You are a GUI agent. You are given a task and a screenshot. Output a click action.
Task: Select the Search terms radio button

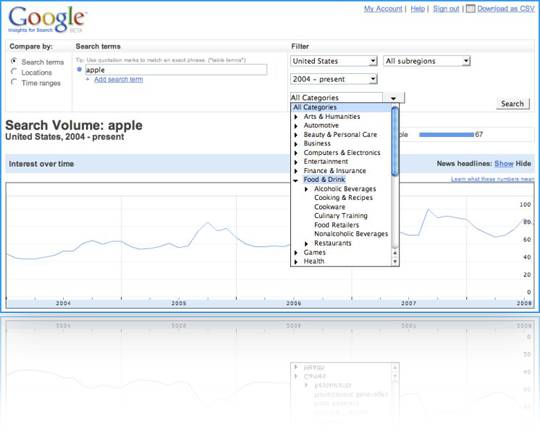click(14, 61)
